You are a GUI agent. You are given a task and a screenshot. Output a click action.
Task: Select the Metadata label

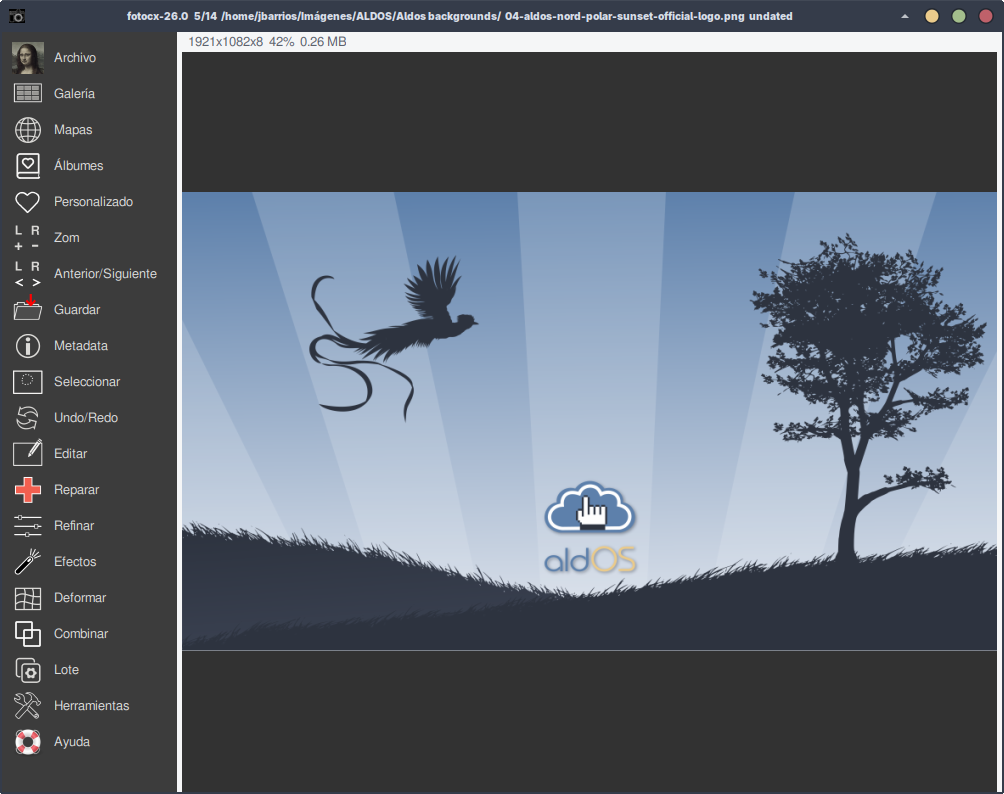[x=81, y=346]
